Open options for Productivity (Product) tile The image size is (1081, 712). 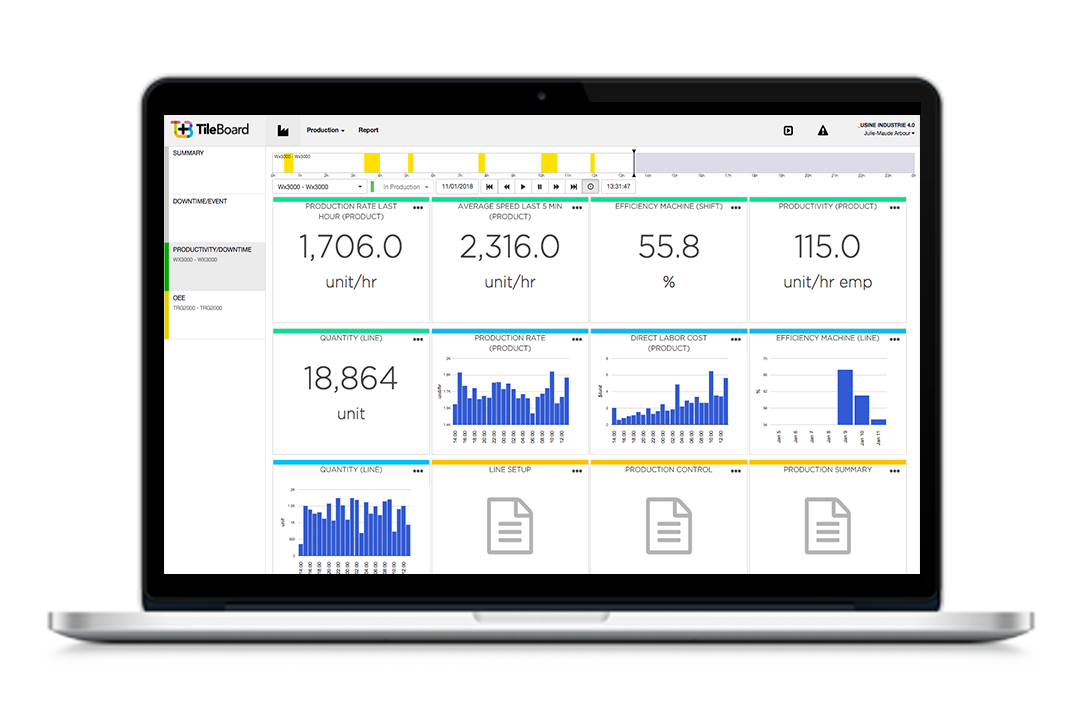click(895, 208)
